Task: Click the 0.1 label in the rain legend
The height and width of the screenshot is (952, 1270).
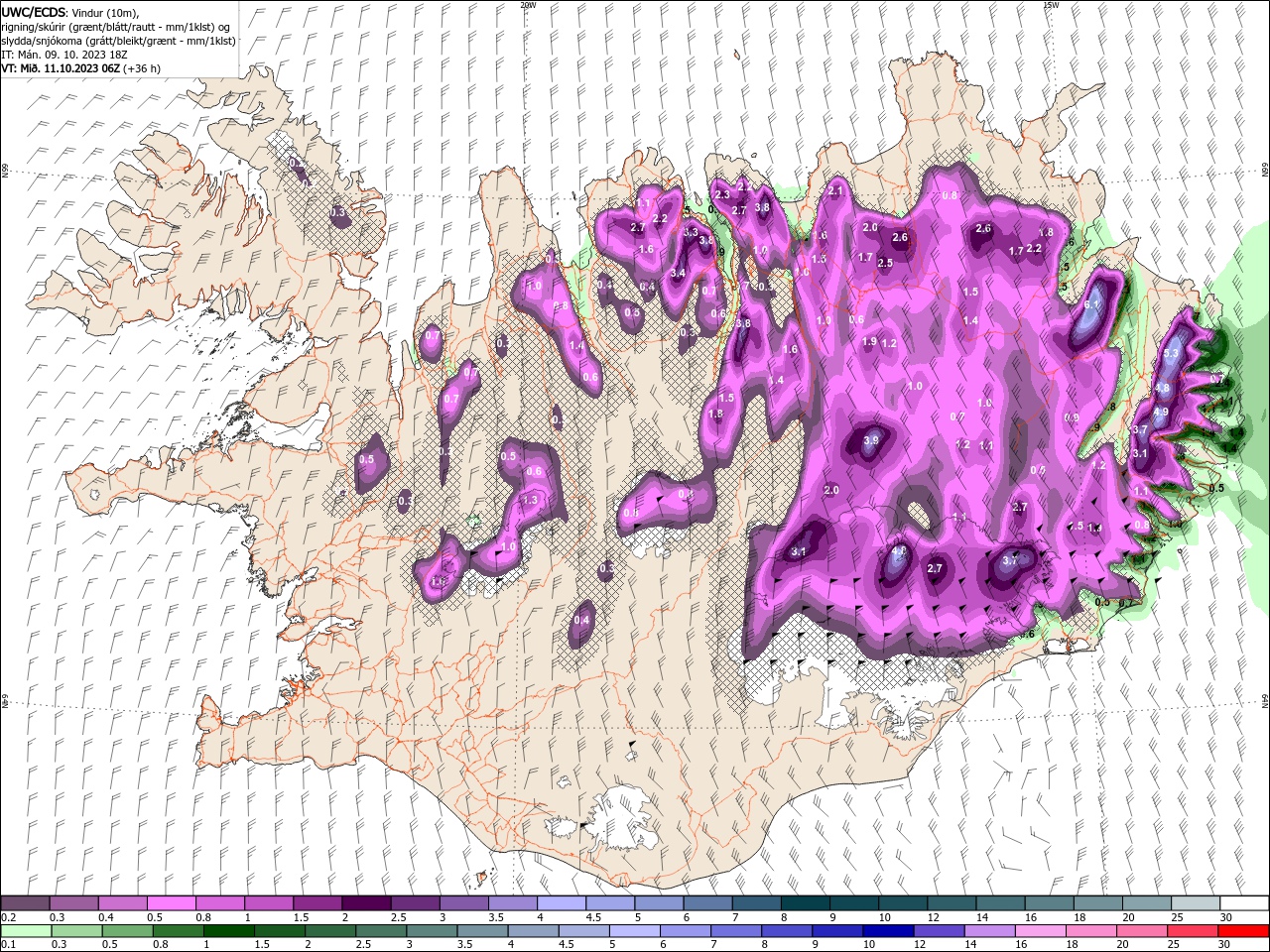Action: [x=9, y=945]
